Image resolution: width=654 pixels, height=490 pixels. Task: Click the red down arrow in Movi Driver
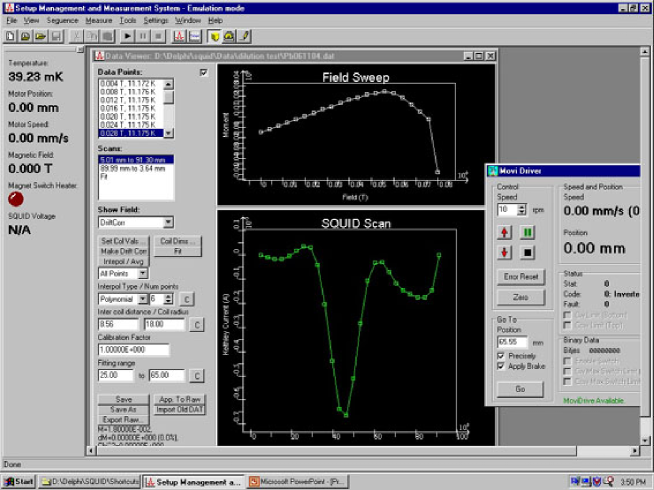point(505,252)
